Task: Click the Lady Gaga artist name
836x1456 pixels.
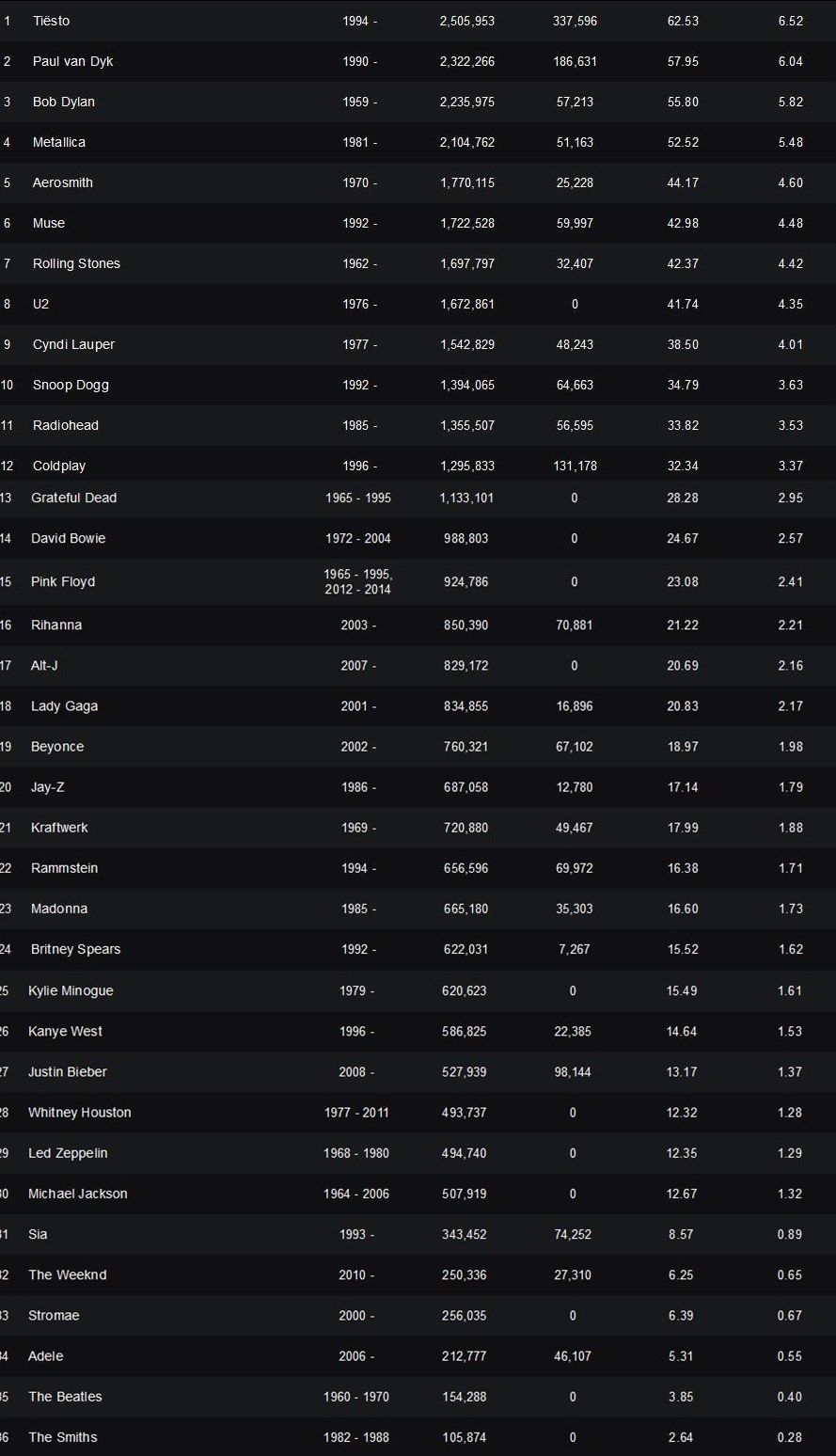Action: [64, 706]
